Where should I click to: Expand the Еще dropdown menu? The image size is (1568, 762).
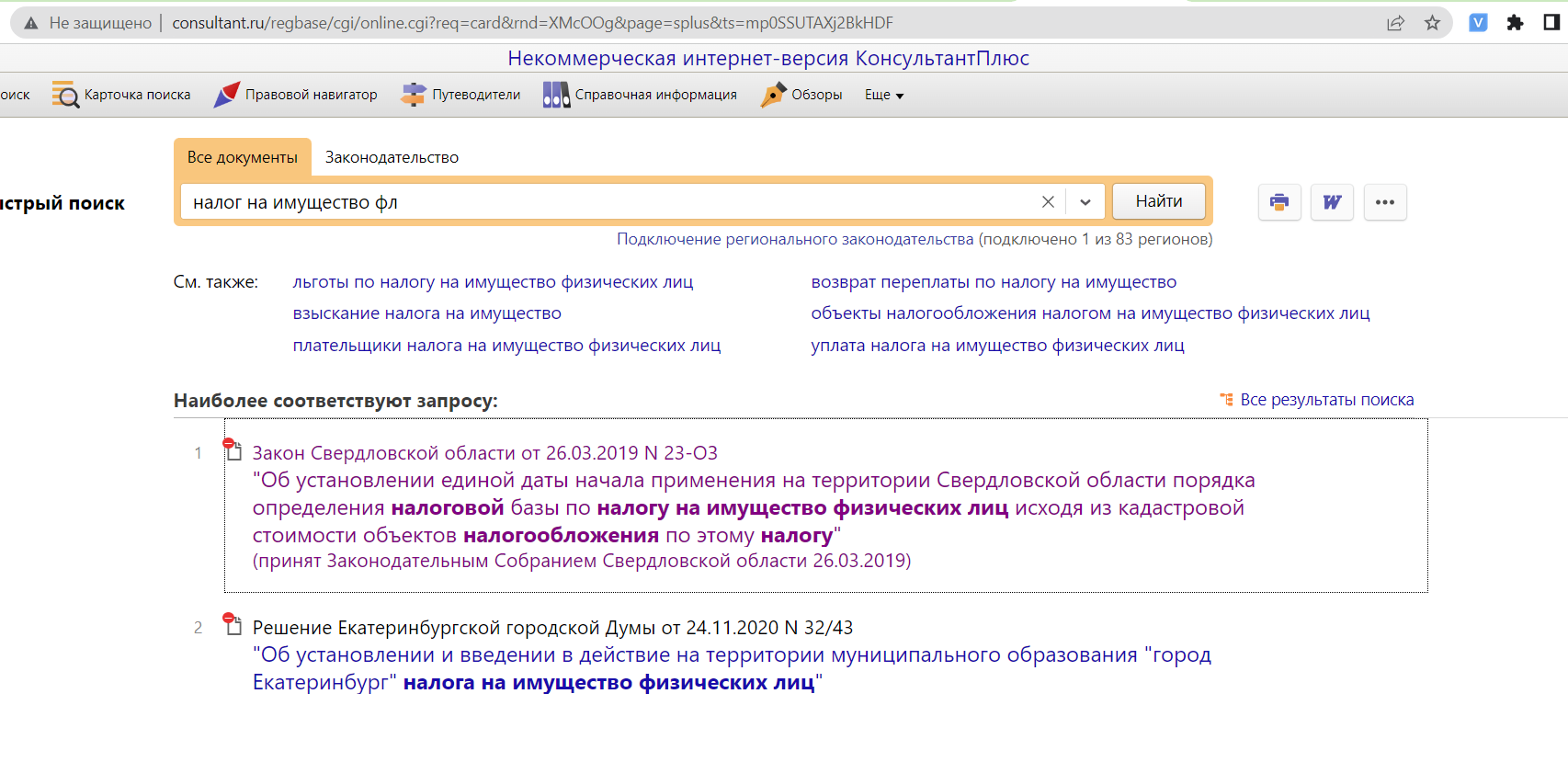(884, 95)
